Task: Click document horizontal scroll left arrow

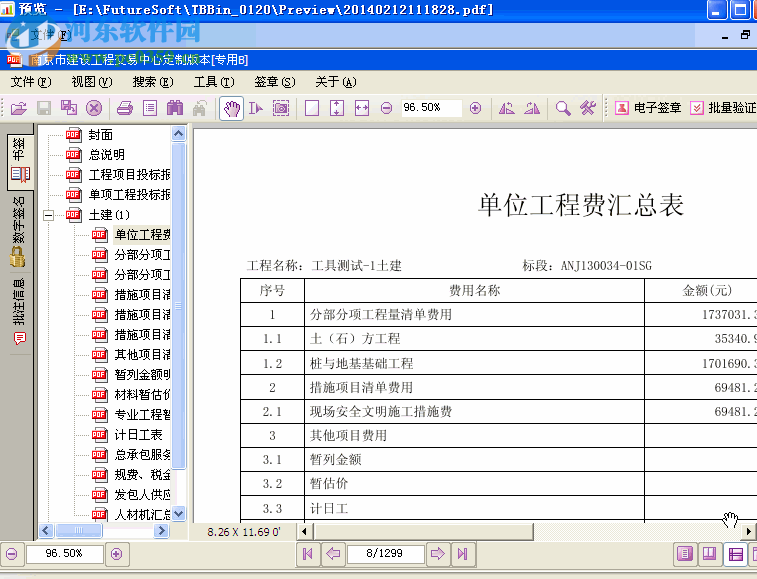Action: coord(304,532)
